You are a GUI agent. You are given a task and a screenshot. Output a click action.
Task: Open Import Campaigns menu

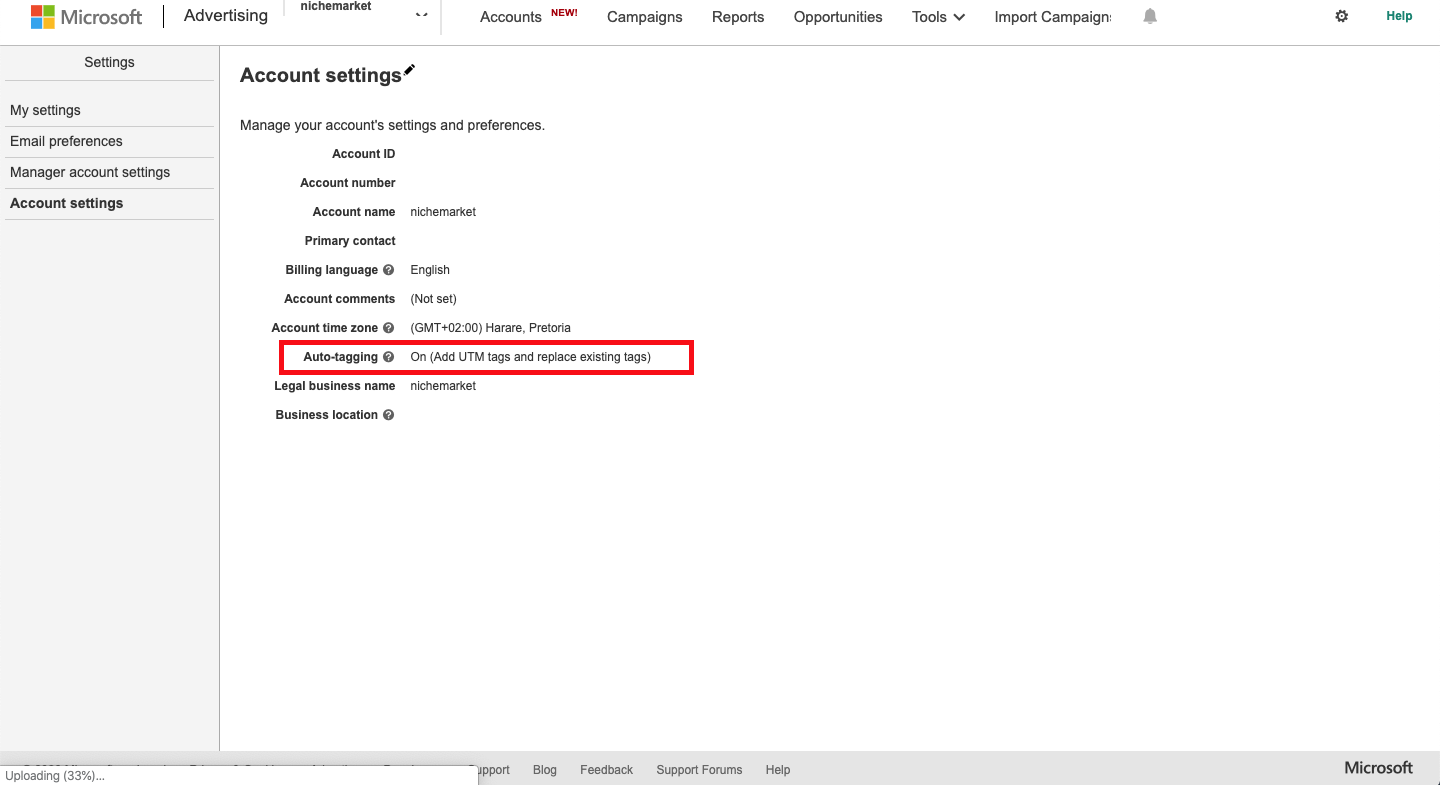point(1053,17)
